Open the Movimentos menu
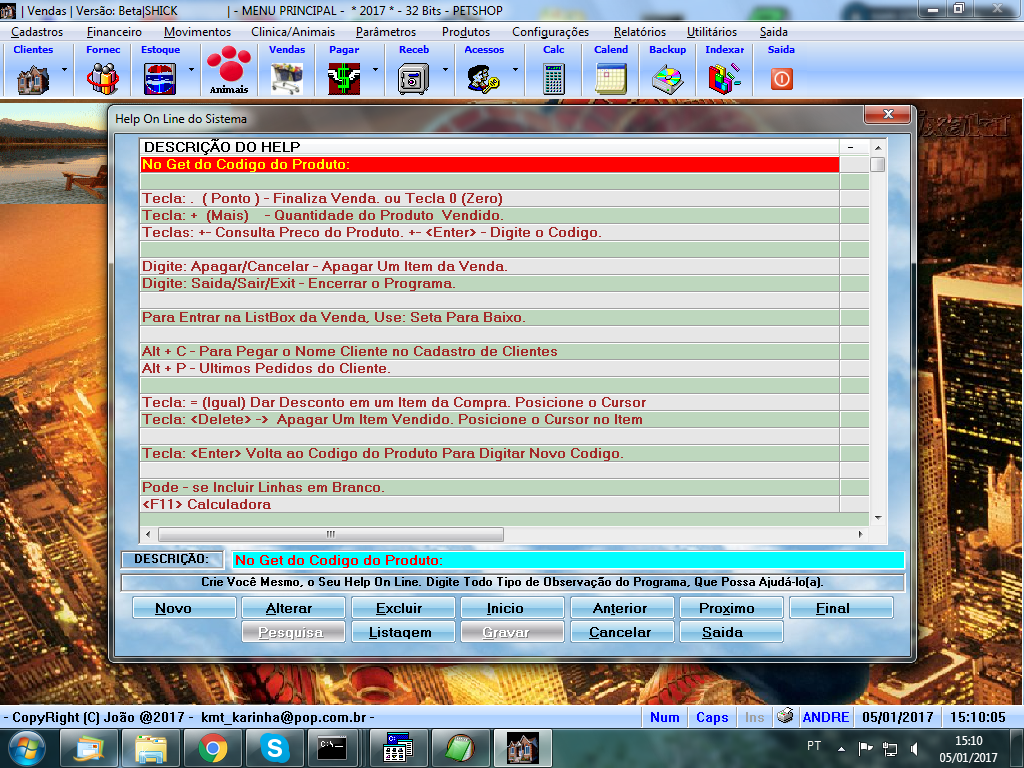 tap(197, 32)
